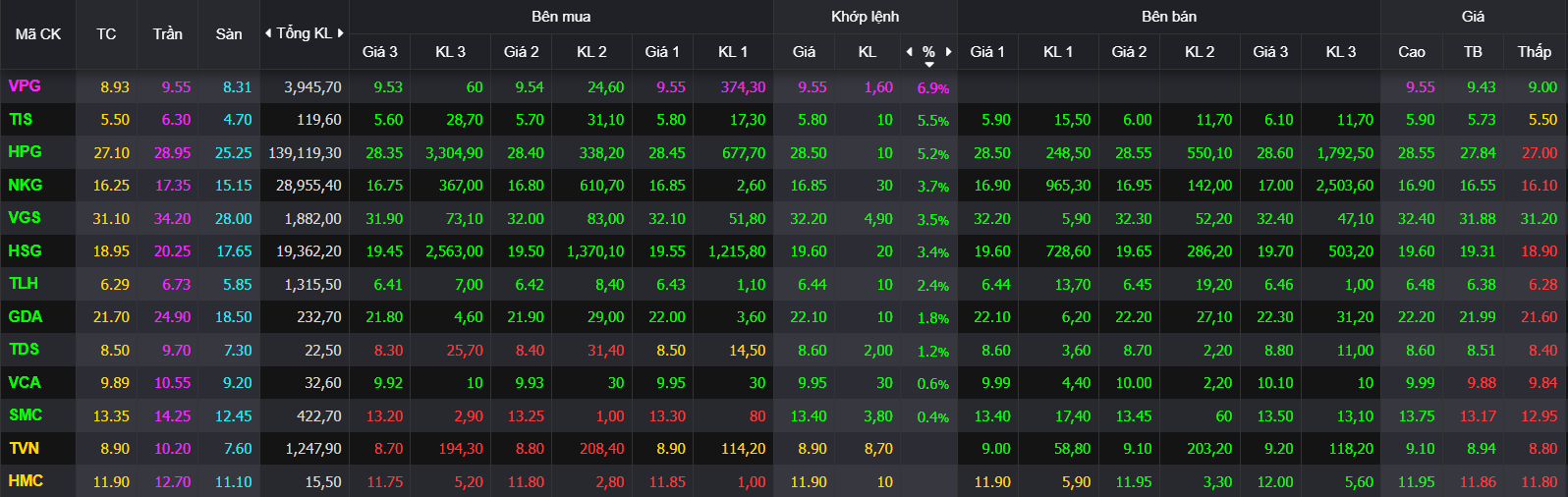Sort by Sàn column header
This screenshot has width=1568, height=497.
tap(228, 34)
